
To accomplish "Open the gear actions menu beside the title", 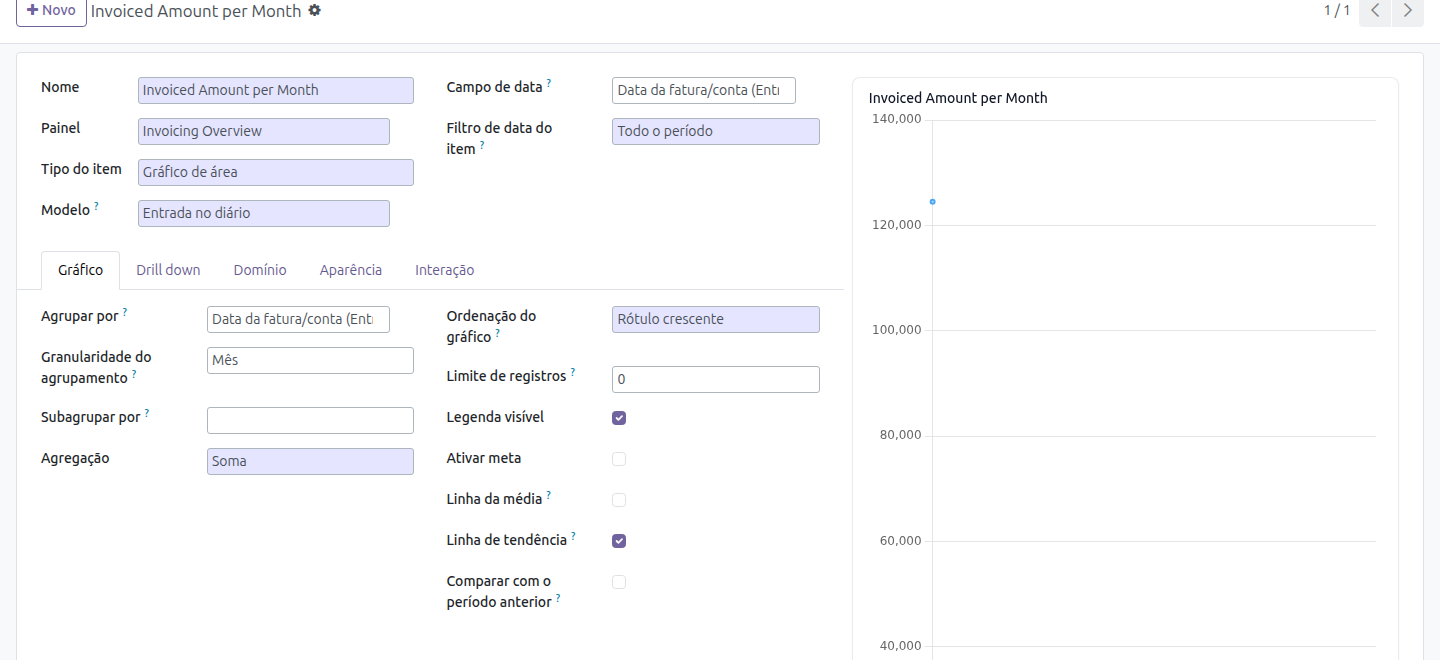I will point(315,10).
